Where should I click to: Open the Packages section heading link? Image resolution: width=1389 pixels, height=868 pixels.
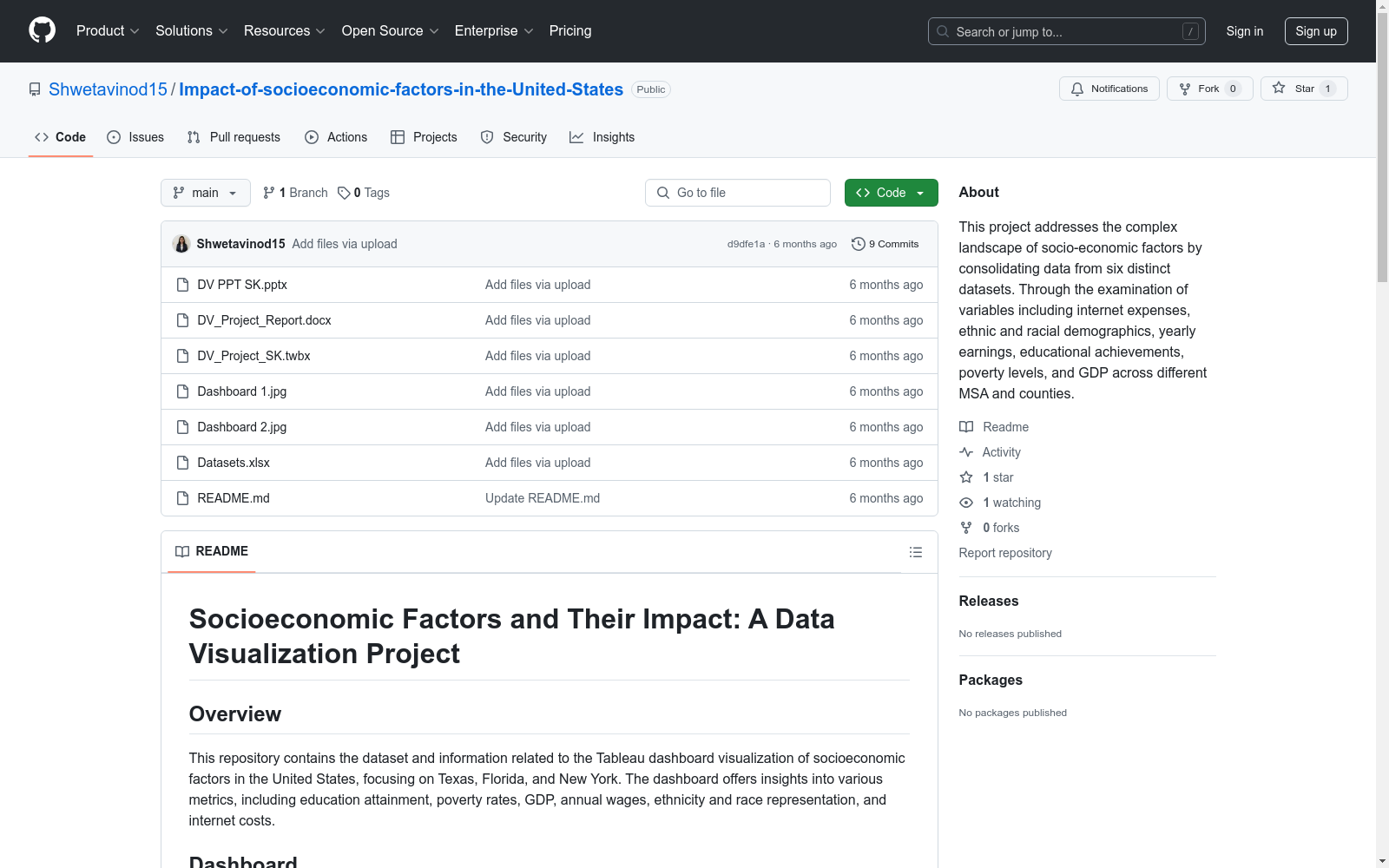tap(991, 680)
